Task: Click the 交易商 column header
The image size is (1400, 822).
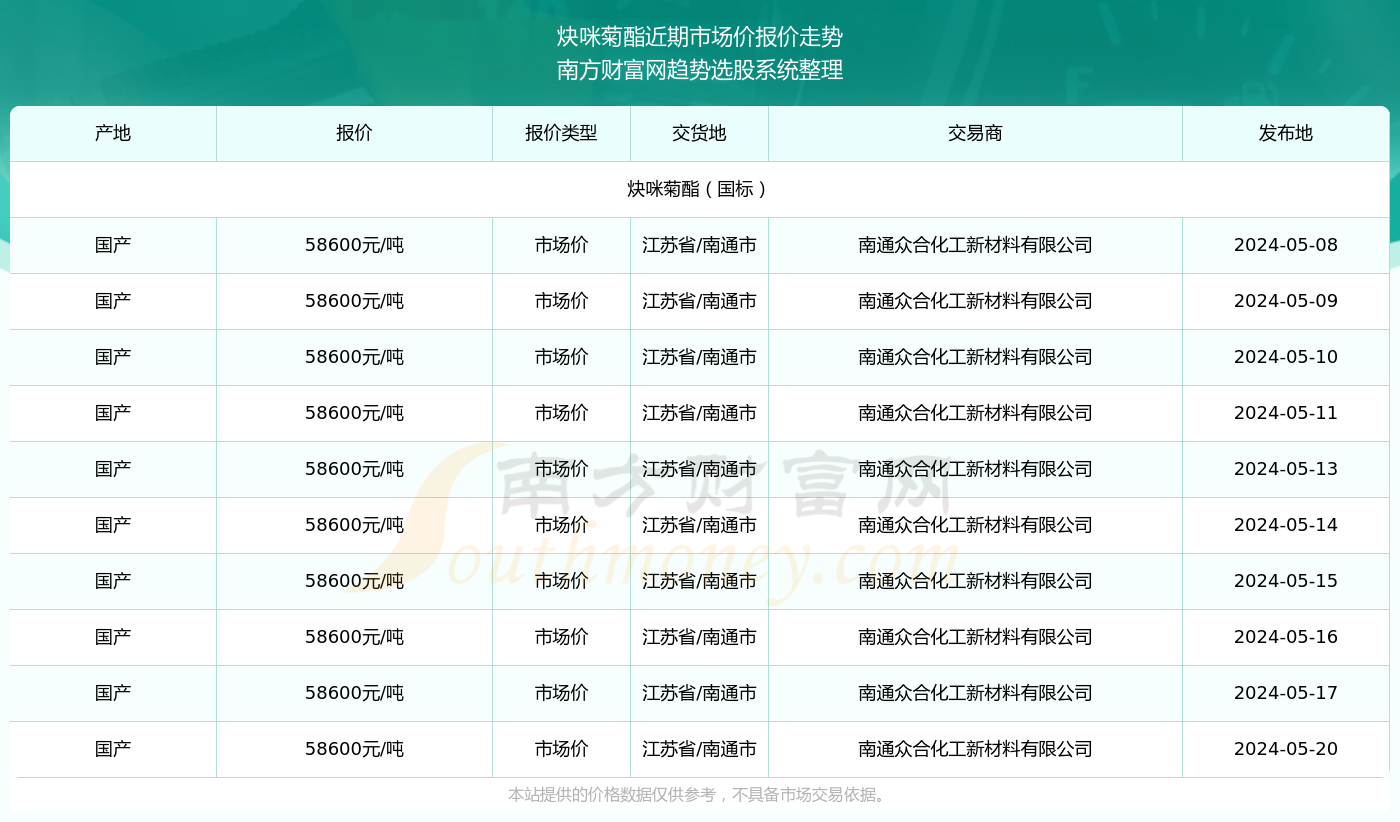Action: point(975,133)
